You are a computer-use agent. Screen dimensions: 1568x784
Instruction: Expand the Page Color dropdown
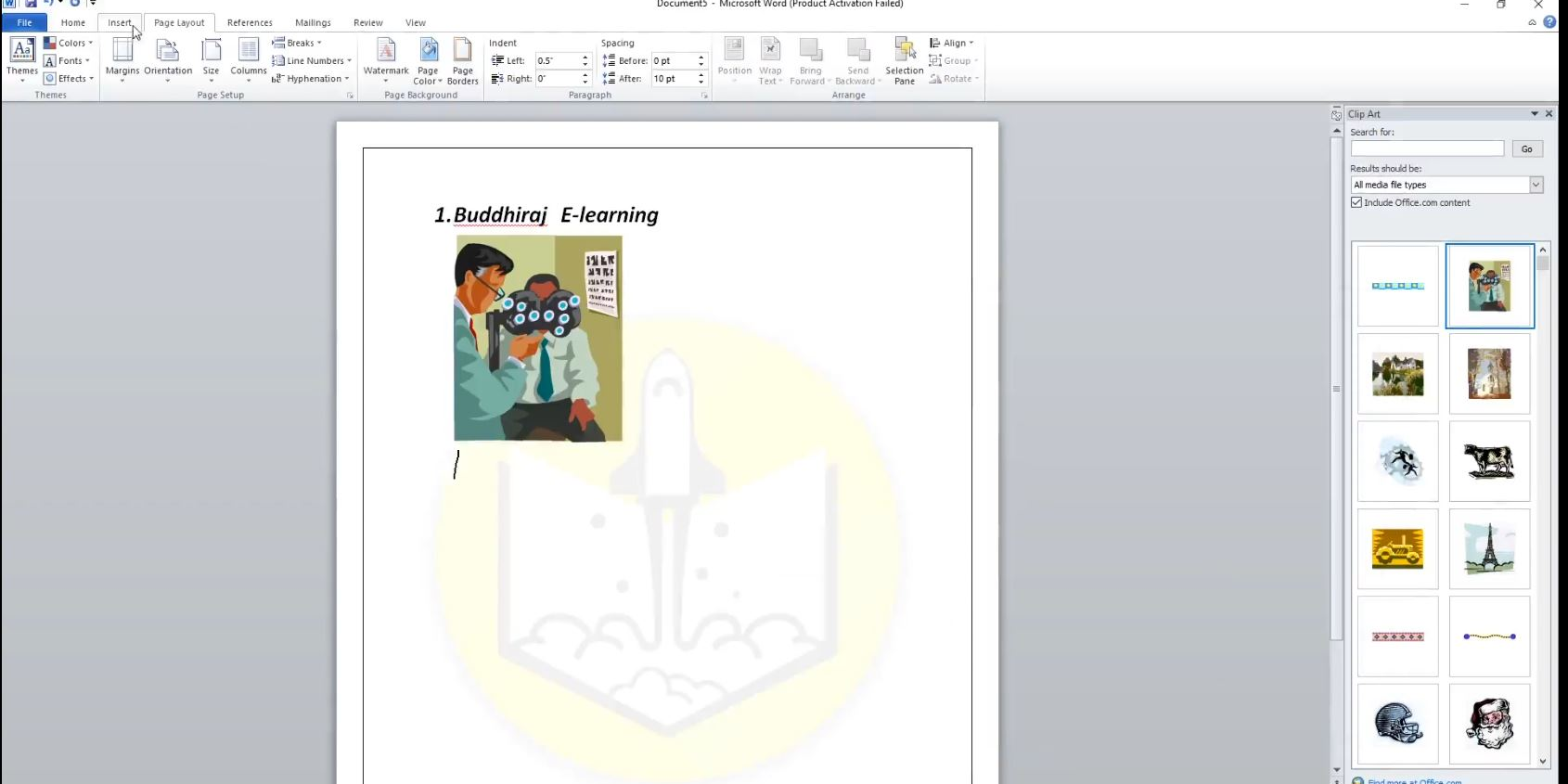pos(428,61)
